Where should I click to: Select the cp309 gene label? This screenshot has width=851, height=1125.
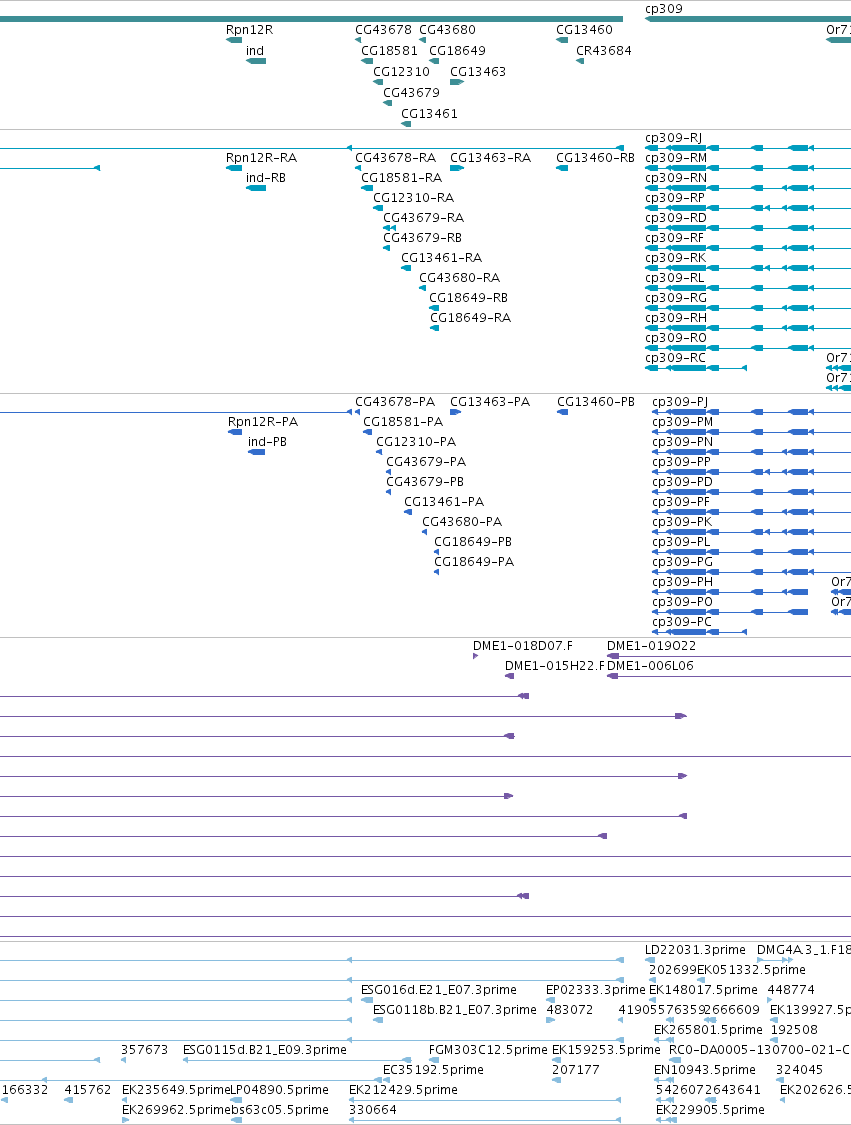coord(664,9)
